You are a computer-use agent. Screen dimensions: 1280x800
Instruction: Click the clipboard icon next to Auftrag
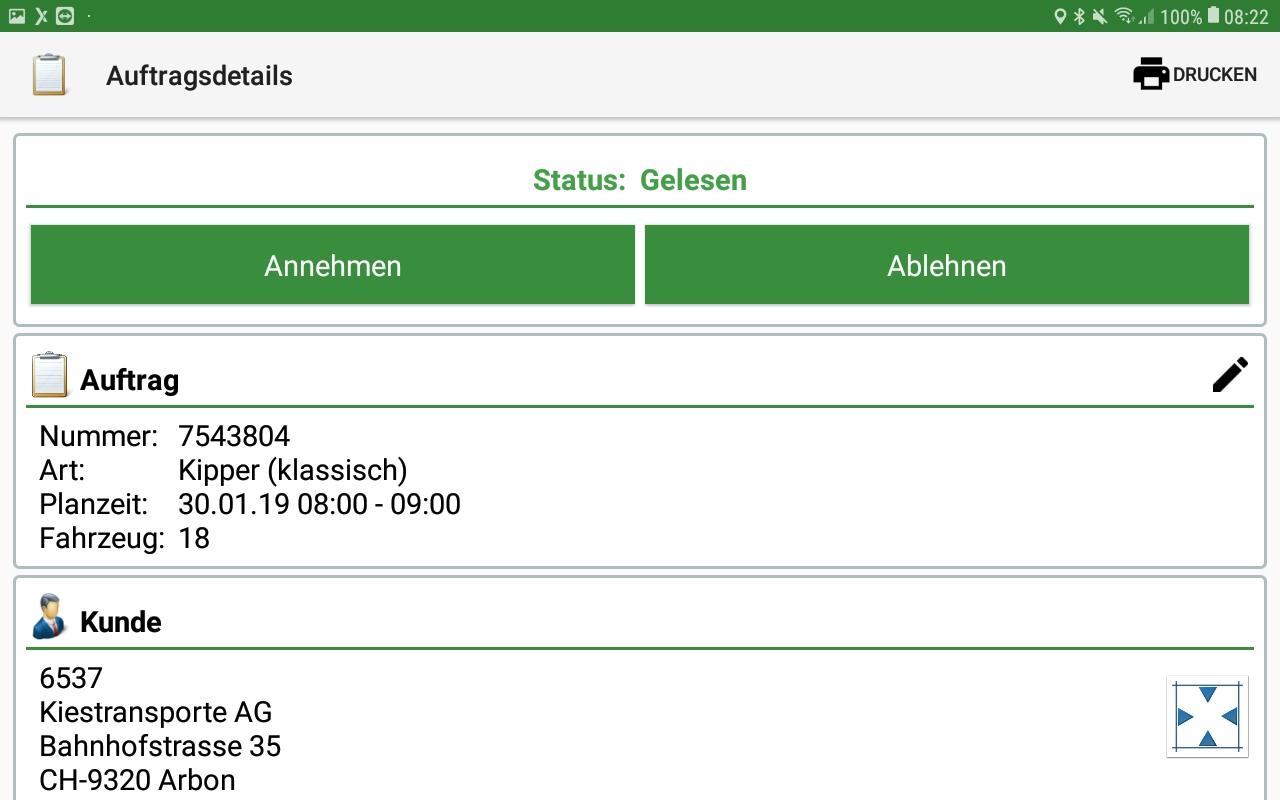(x=49, y=376)
